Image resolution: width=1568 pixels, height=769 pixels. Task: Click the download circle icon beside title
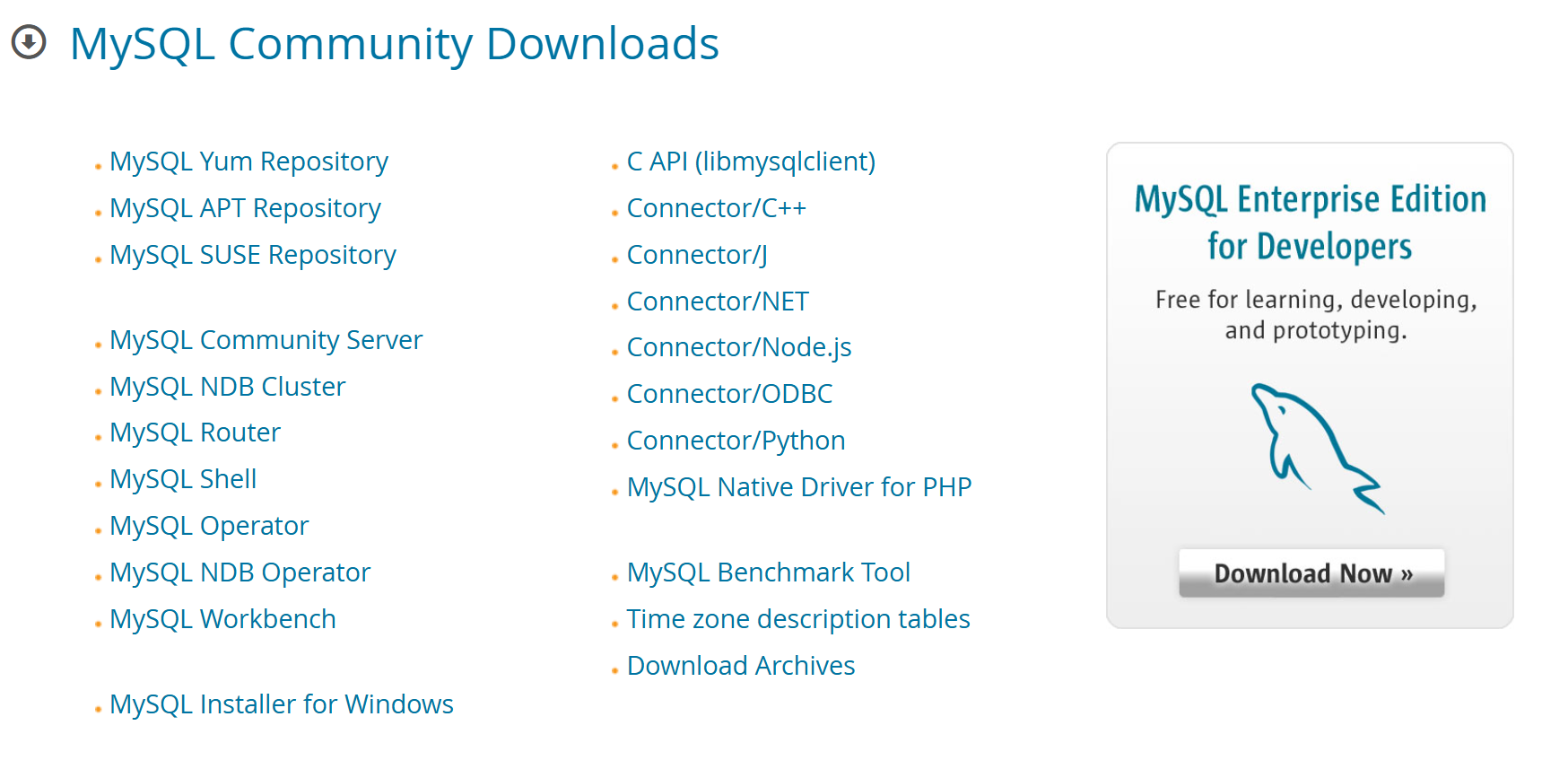[29, 42]
